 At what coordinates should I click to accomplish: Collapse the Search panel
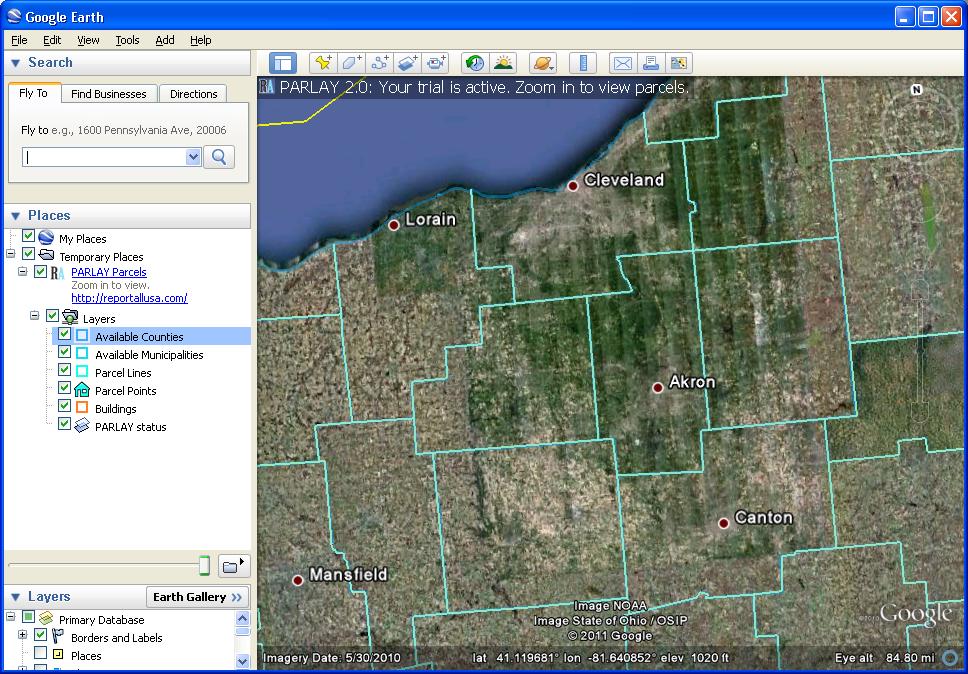(16, 63)
